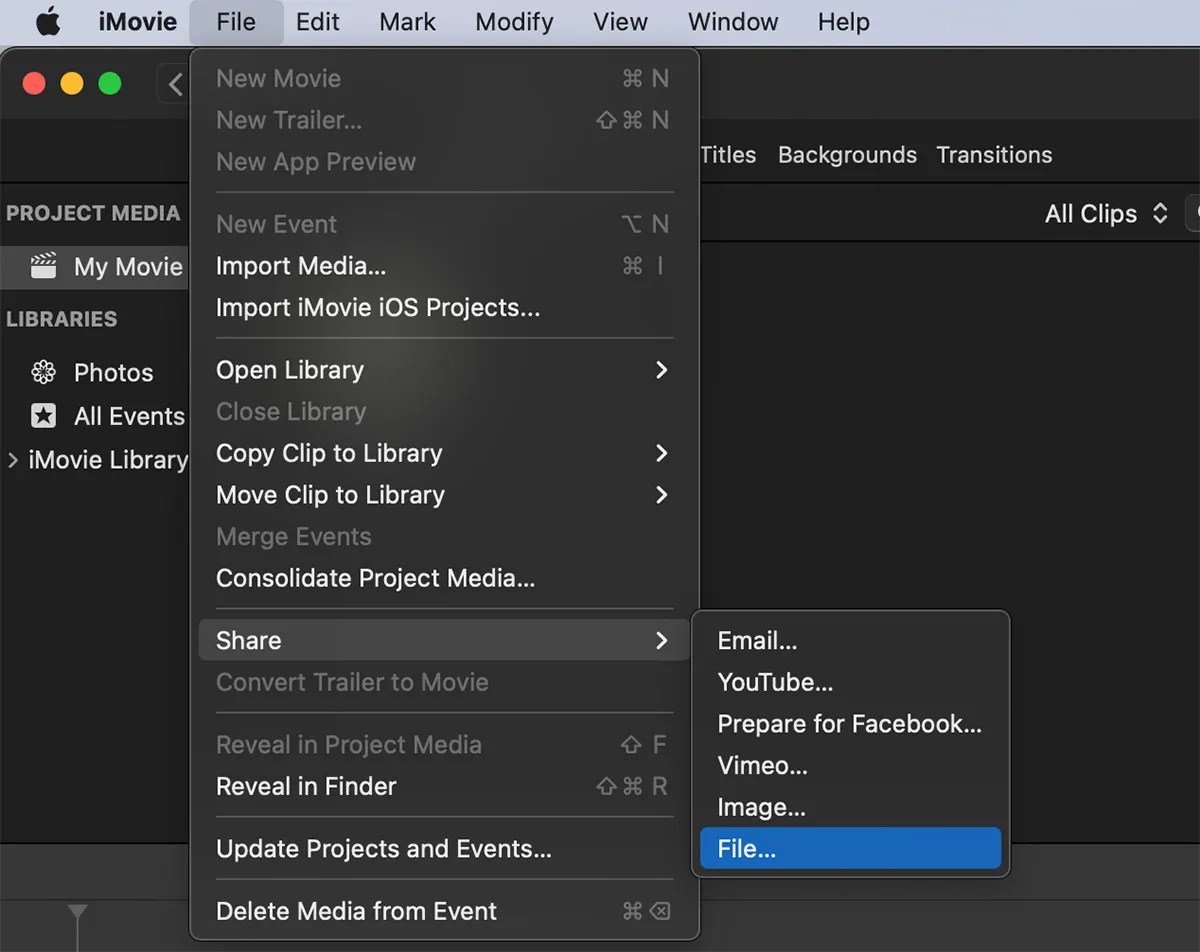Click the New Movie menu item
Viewport: 1200px width, 952px height.
tap(278, 78)
